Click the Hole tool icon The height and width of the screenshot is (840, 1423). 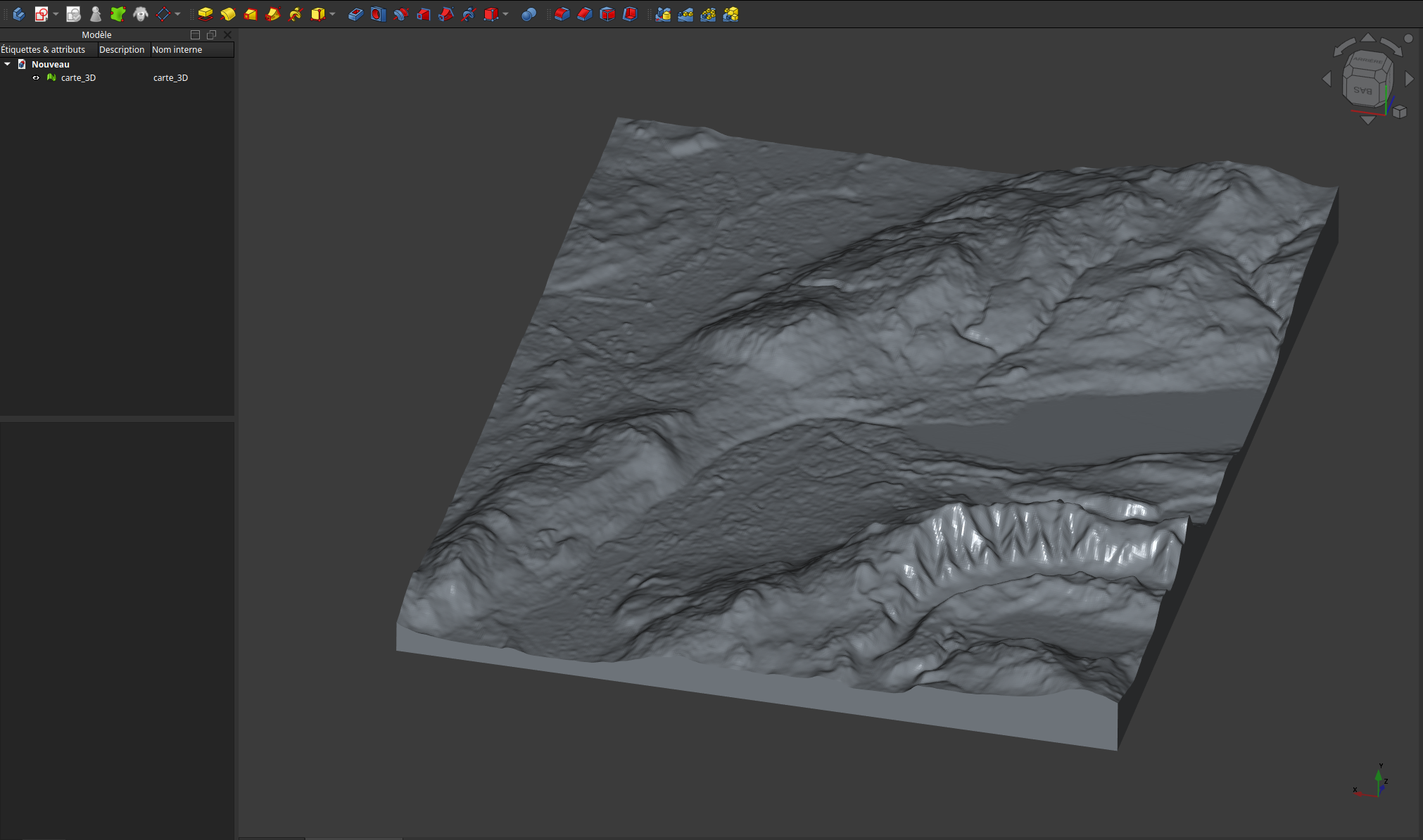click(378, 14)
